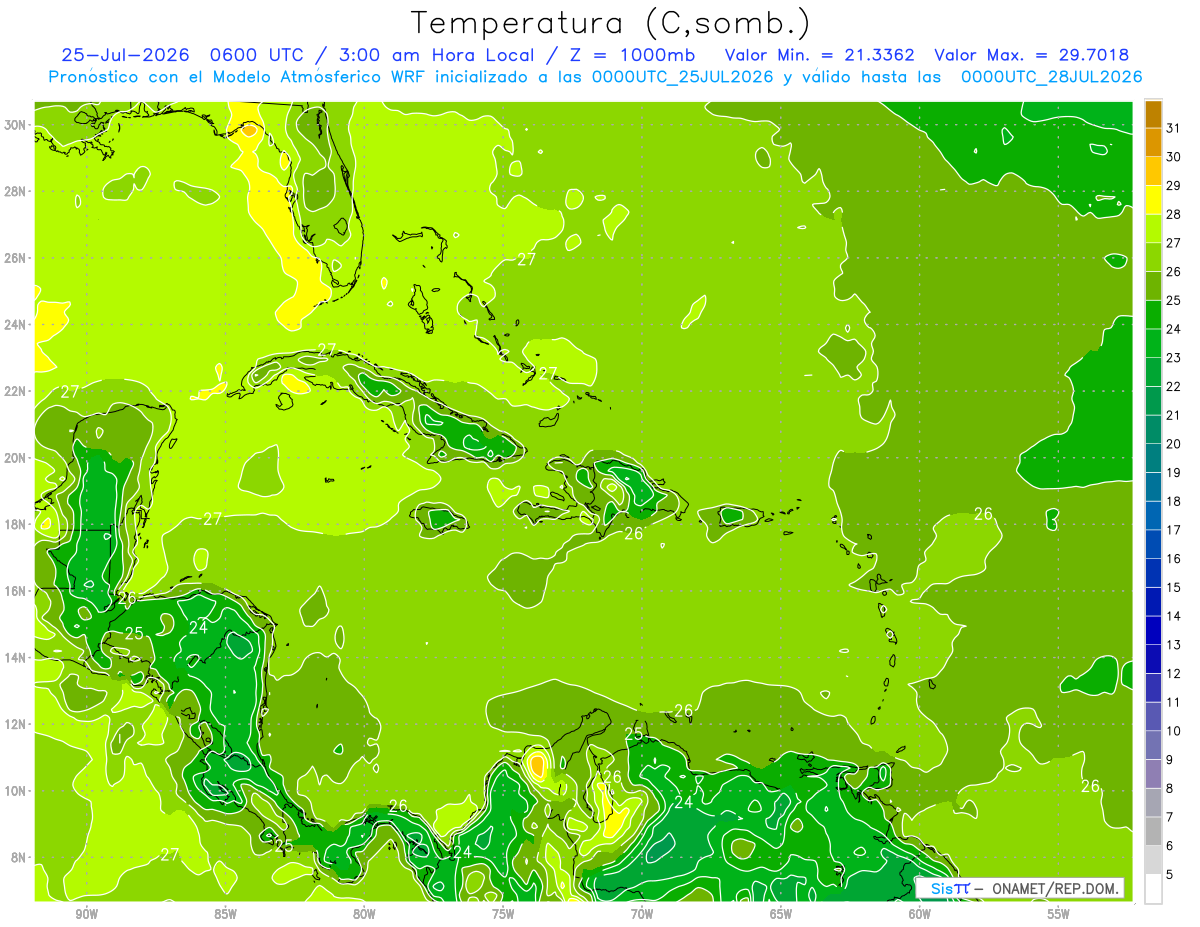
Task: Click color scale label "18"
Action: 1174,501
